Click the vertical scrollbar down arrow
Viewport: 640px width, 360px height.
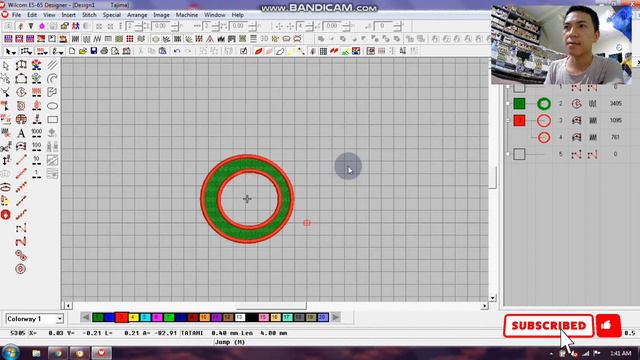pyautogui.click(x=493, y=298)
